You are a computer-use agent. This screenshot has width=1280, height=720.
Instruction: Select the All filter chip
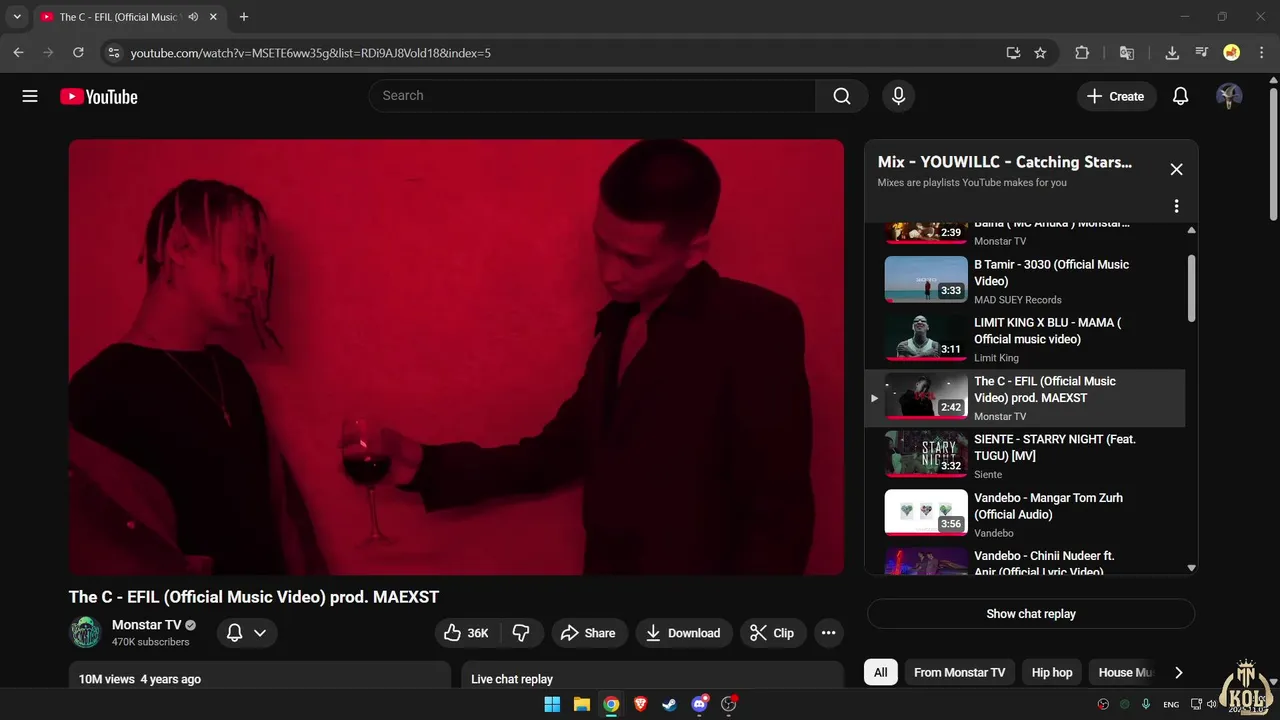point(880,673)
